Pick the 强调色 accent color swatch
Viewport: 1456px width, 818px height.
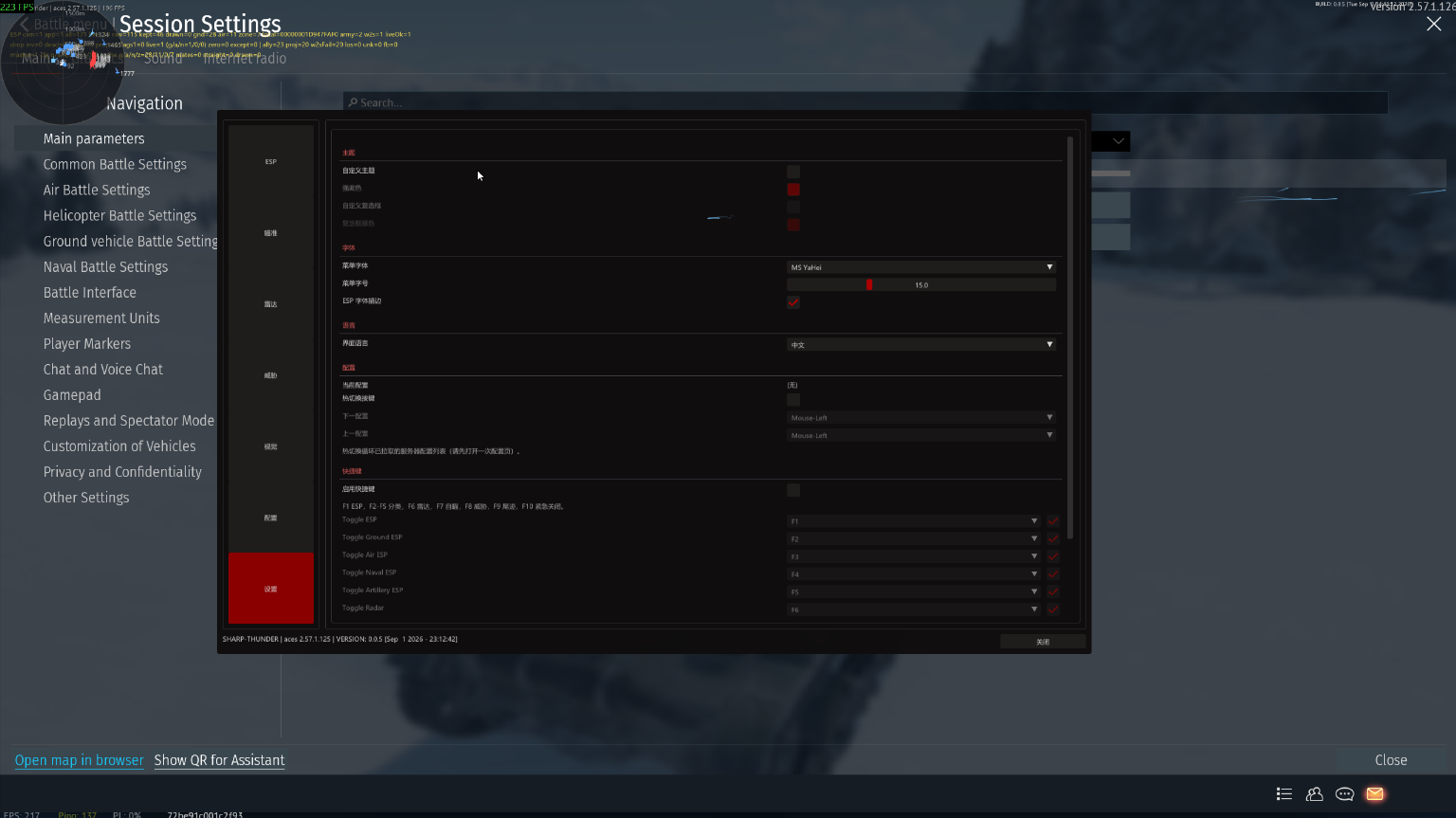tap(793, 190)
